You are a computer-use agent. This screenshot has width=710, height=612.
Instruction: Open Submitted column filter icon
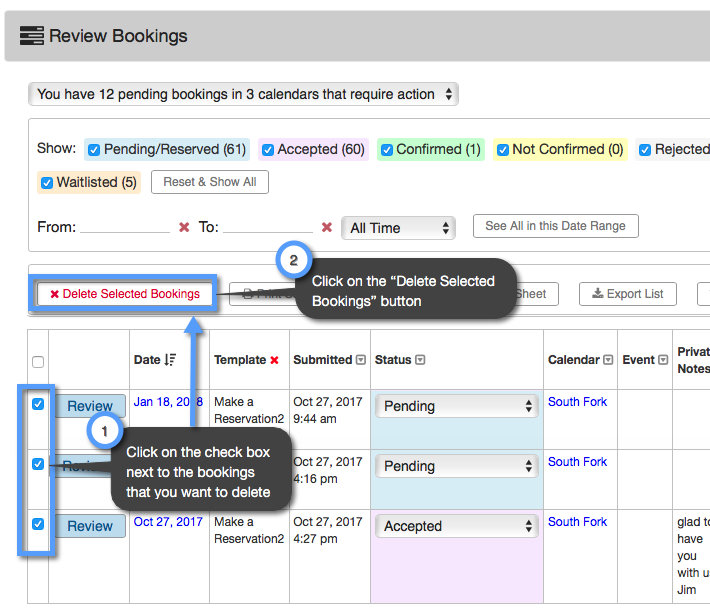pos(361,360)
